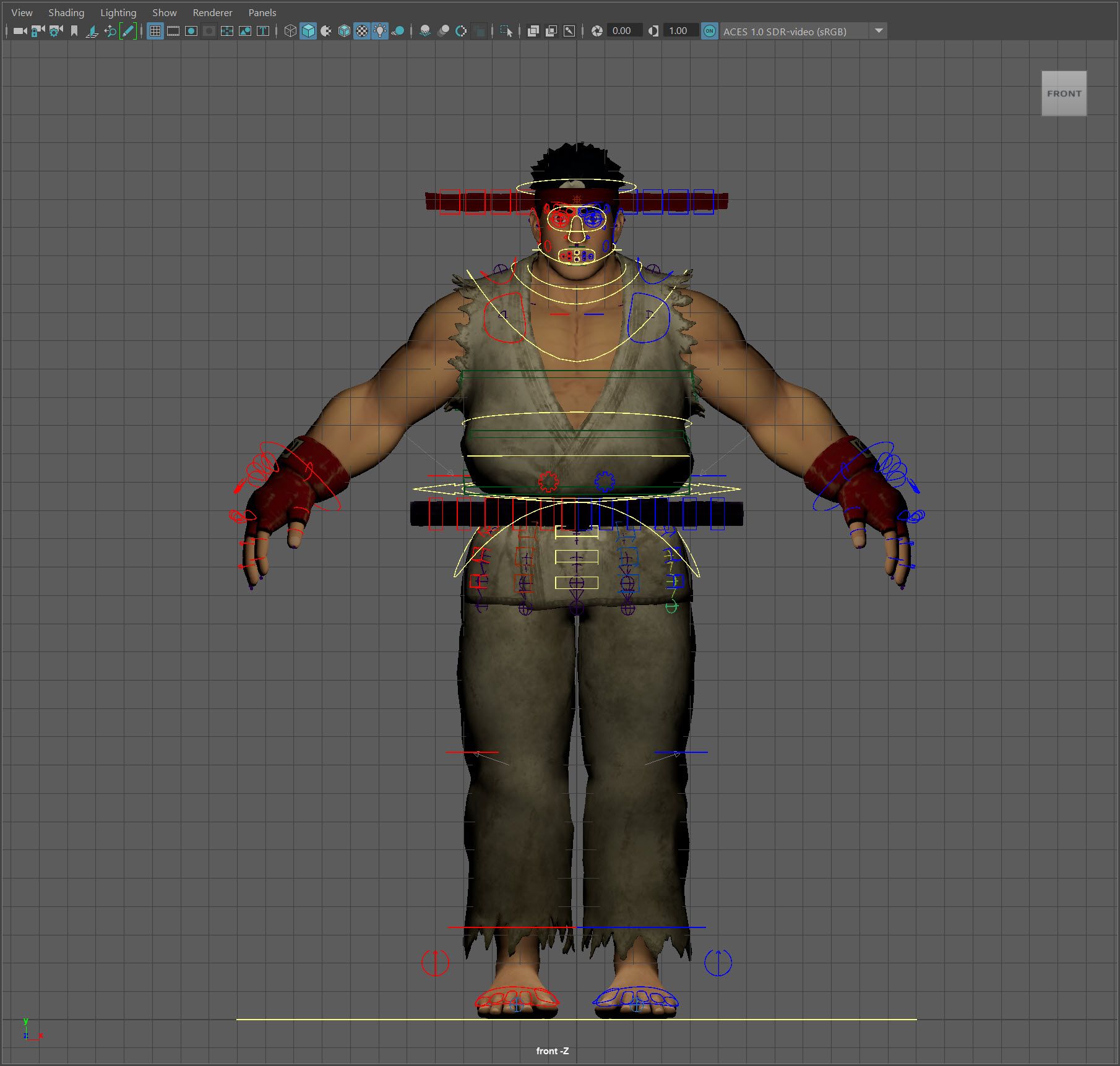
Task: Click the X-Ray icon
Action: tap(533, 31)
